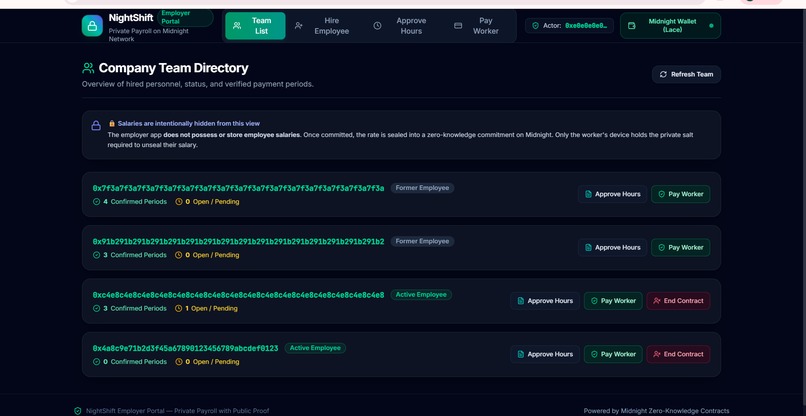Viewport: 806px width, 416px height.
Task: Open the Midnight Wallet (Lace) button
Action: tap(670, 26)
